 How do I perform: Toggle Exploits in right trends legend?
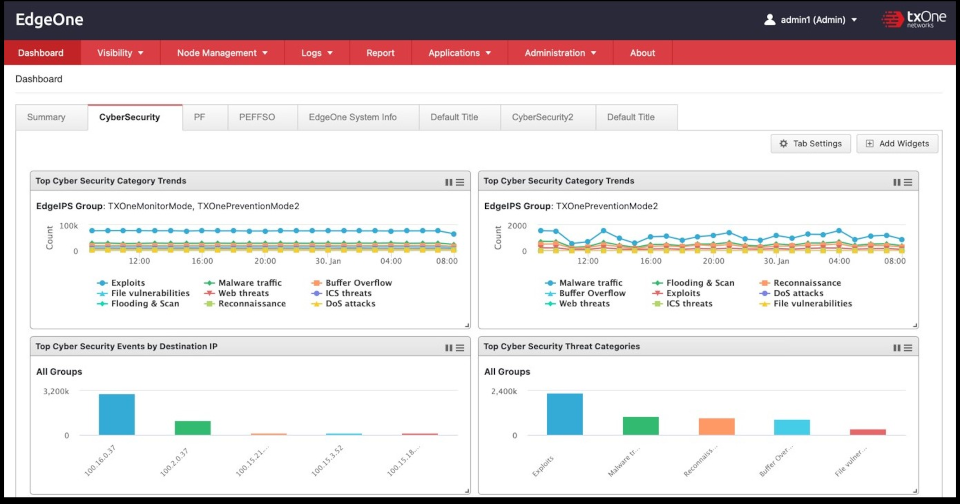pyautogui.click(x=675, y=293)
